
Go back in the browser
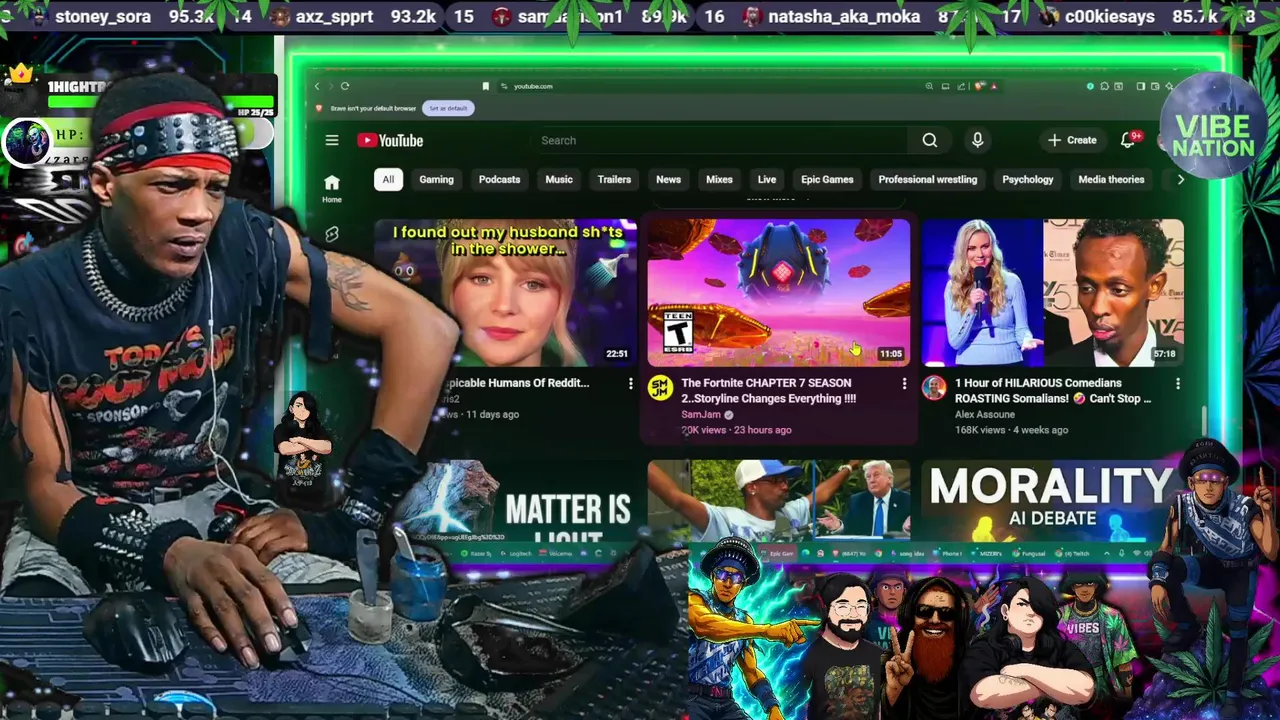tap(317, 86)
